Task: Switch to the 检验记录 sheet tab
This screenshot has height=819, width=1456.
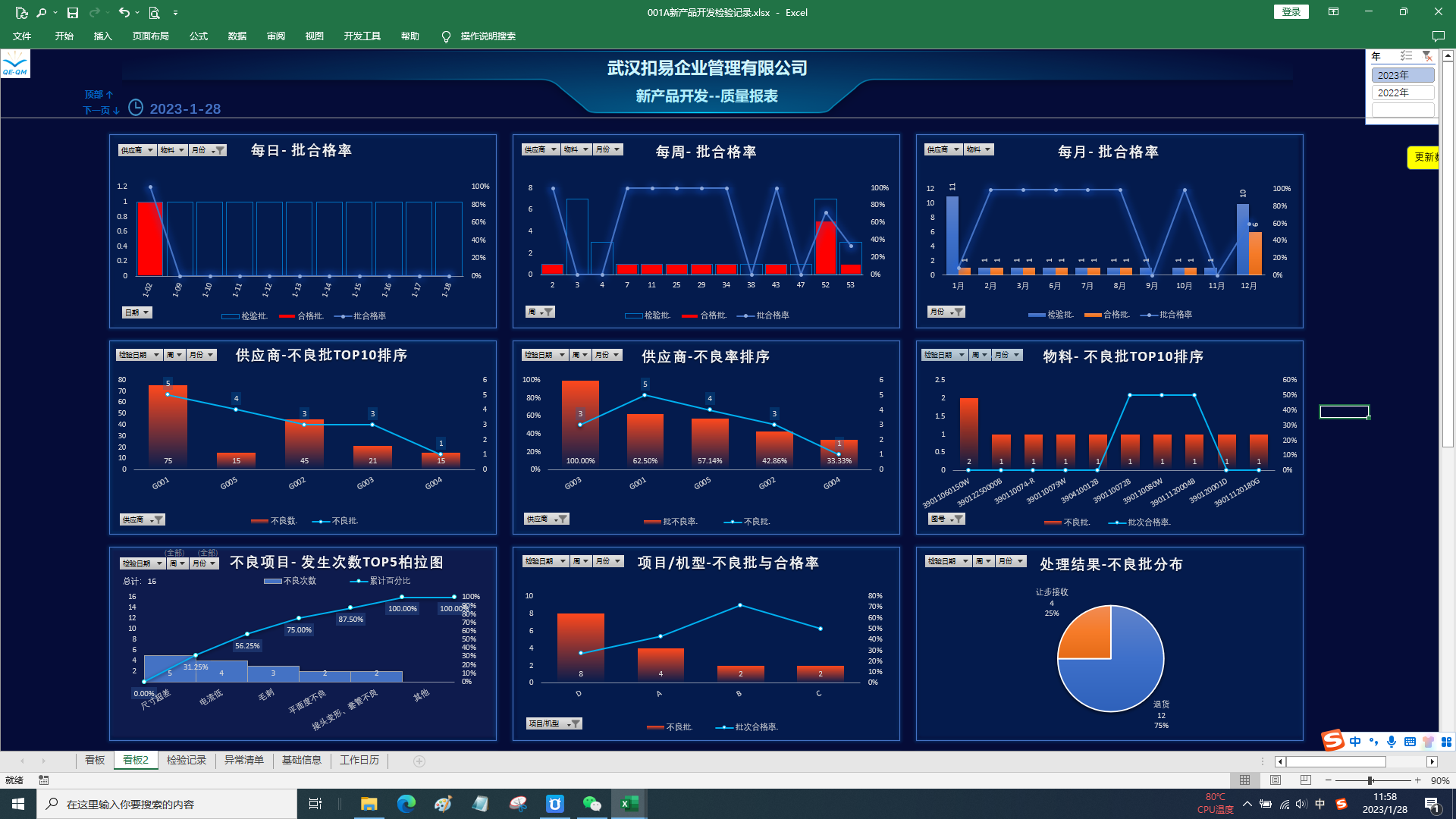Action: tap(187, 760)
